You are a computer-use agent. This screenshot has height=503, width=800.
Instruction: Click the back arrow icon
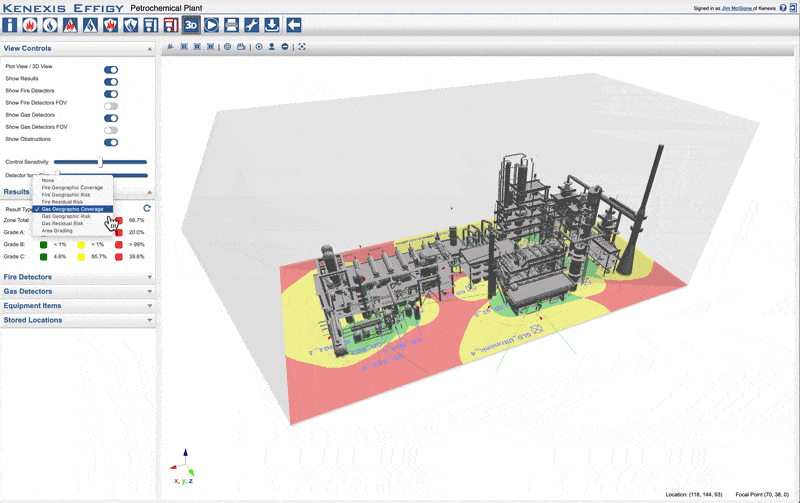pos(293,24)
